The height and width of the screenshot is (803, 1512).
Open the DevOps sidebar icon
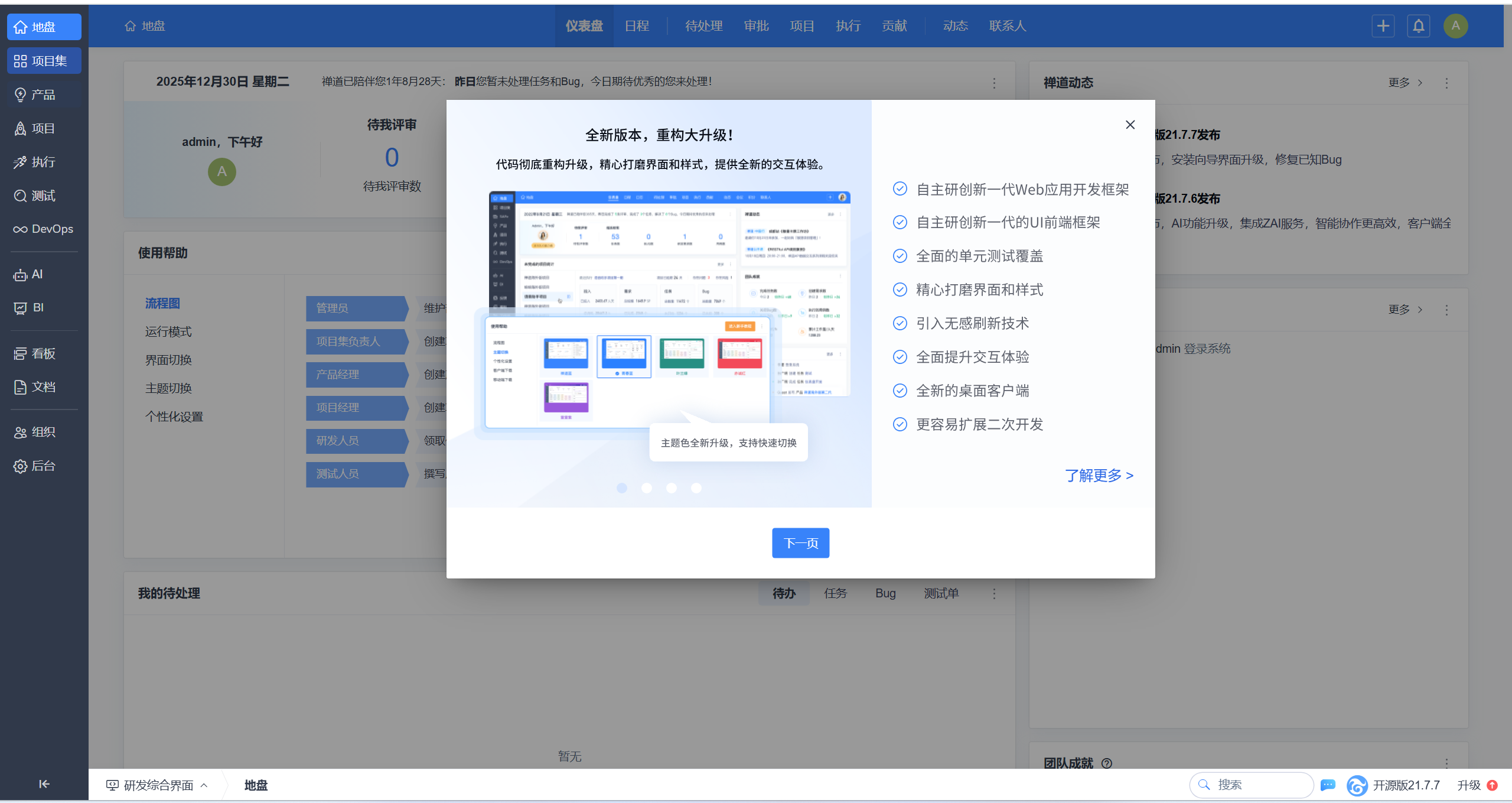(x=20, y=229)
